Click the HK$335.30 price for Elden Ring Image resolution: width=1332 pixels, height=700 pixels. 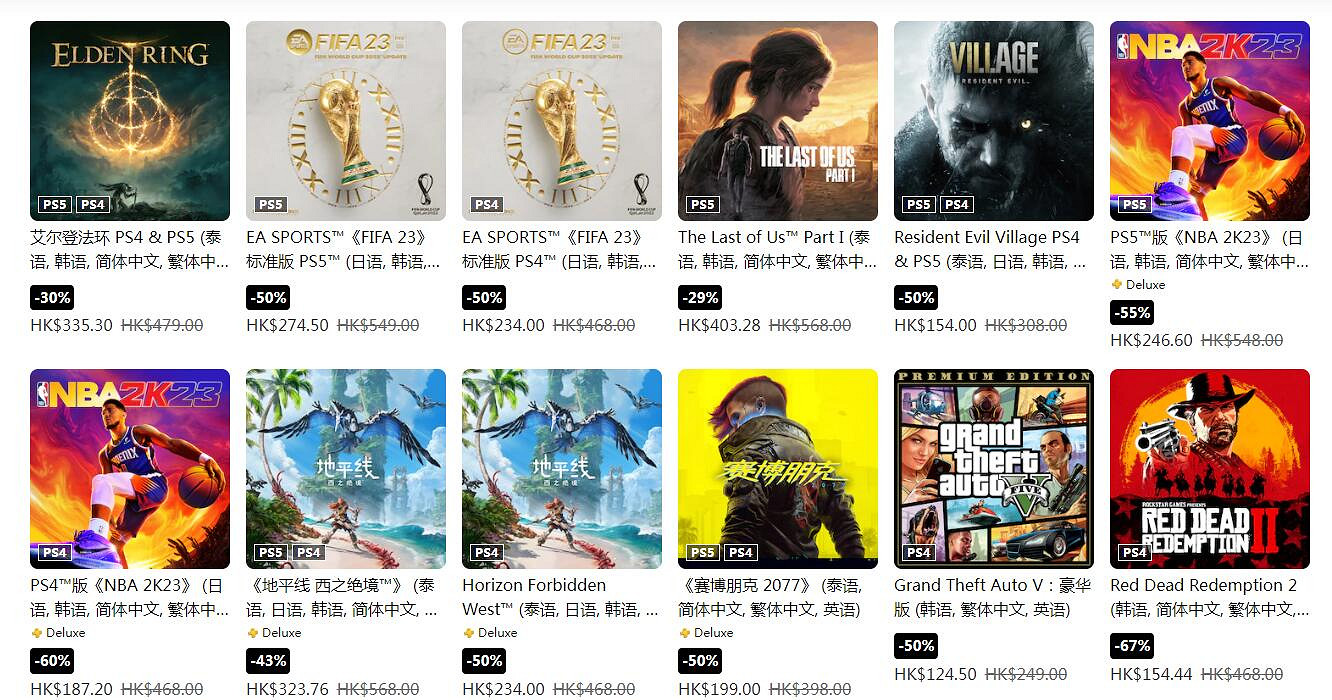71,325
